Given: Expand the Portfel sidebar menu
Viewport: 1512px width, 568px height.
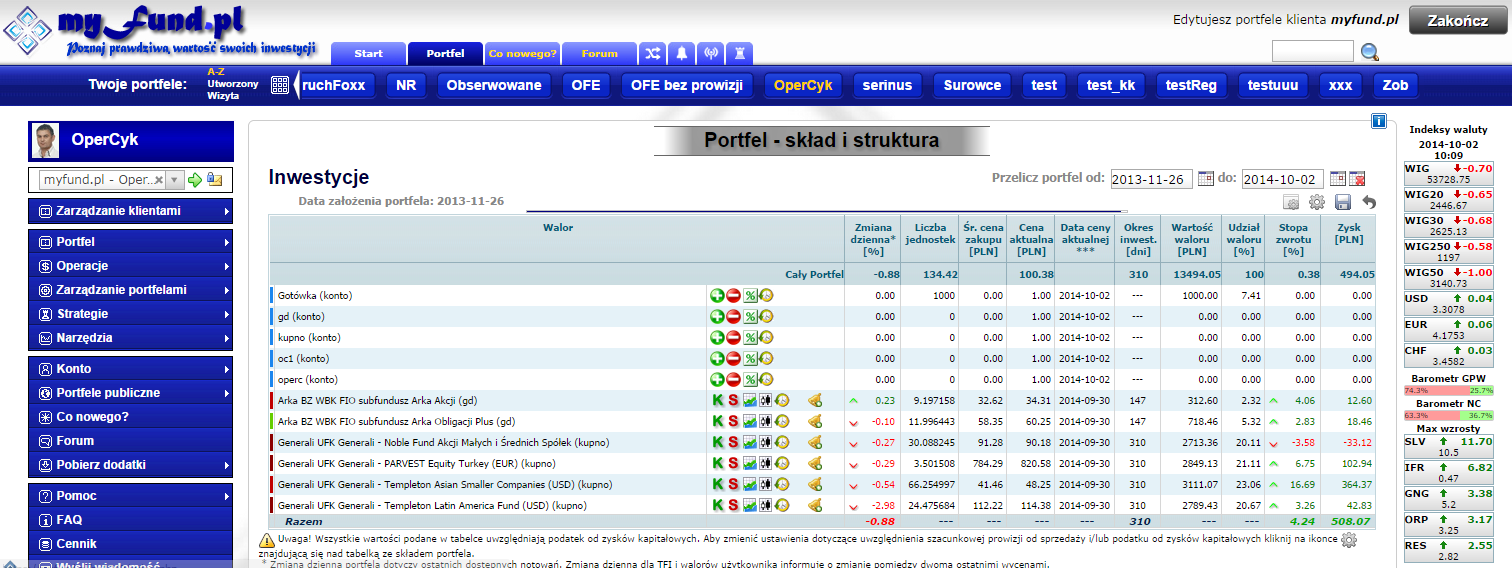Looking at the screenshot, I should point(130,242).
